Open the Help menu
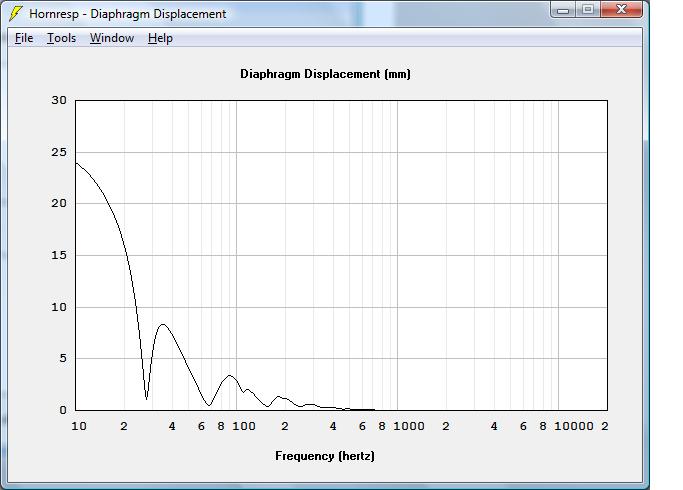 pyautogui.click(x=160, y=38)
